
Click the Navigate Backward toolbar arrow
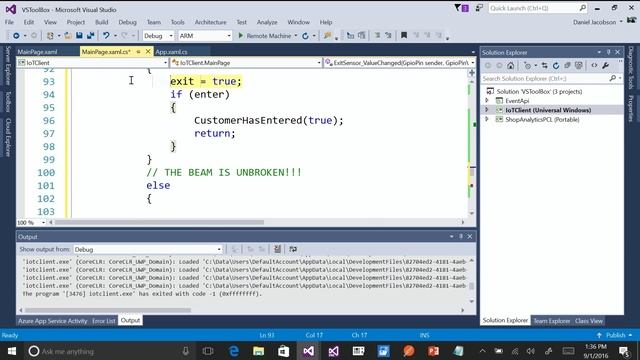coord(16,36)
